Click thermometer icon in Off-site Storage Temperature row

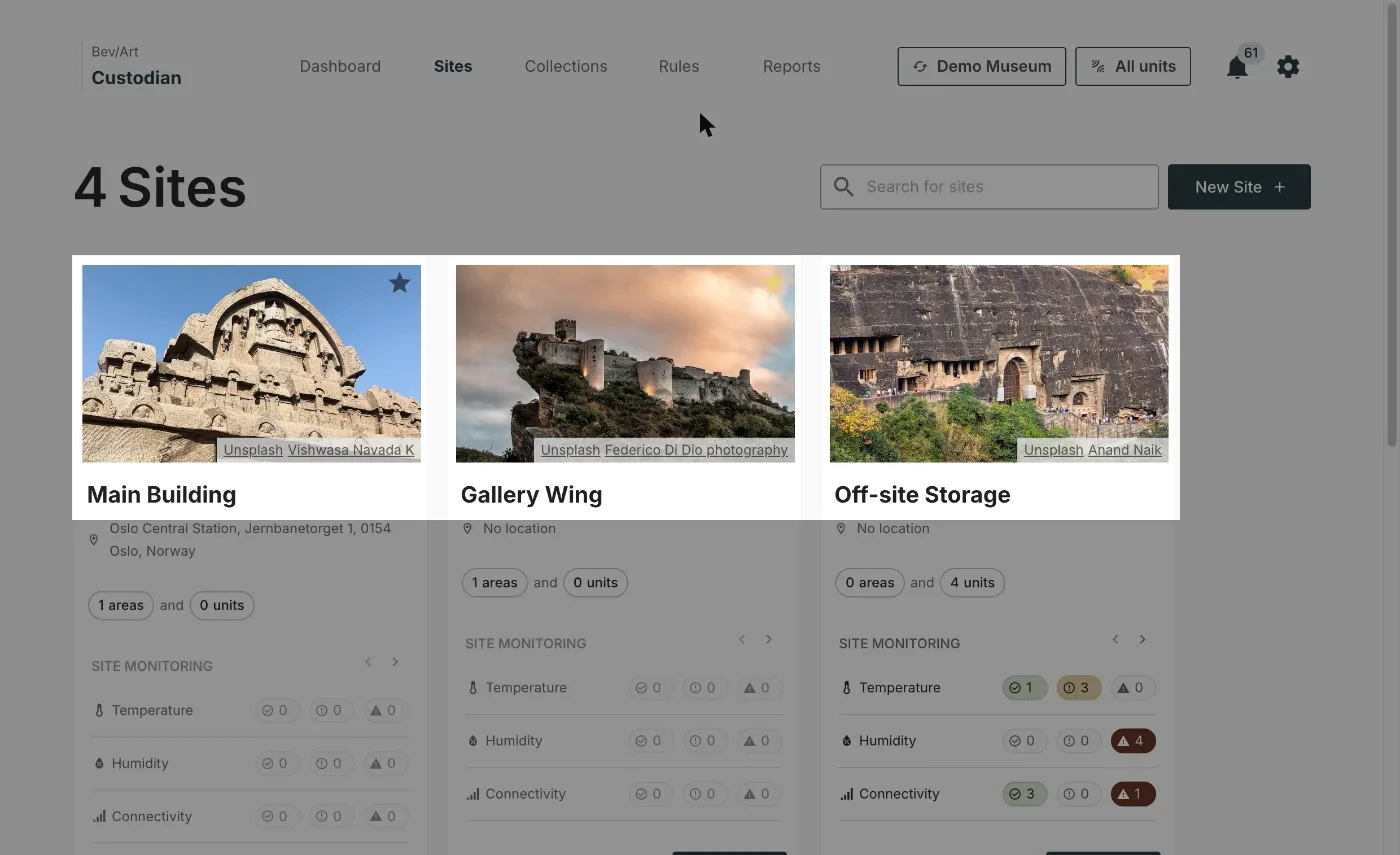tap(847, 688)
